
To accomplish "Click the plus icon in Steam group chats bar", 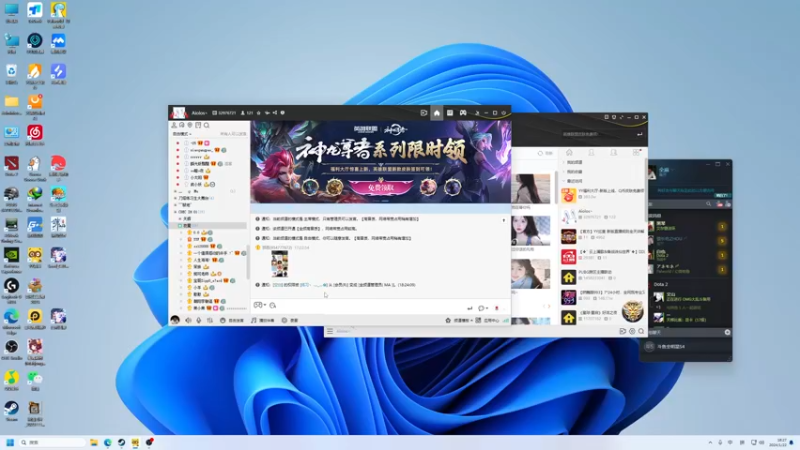I will [x=727, y=332].
